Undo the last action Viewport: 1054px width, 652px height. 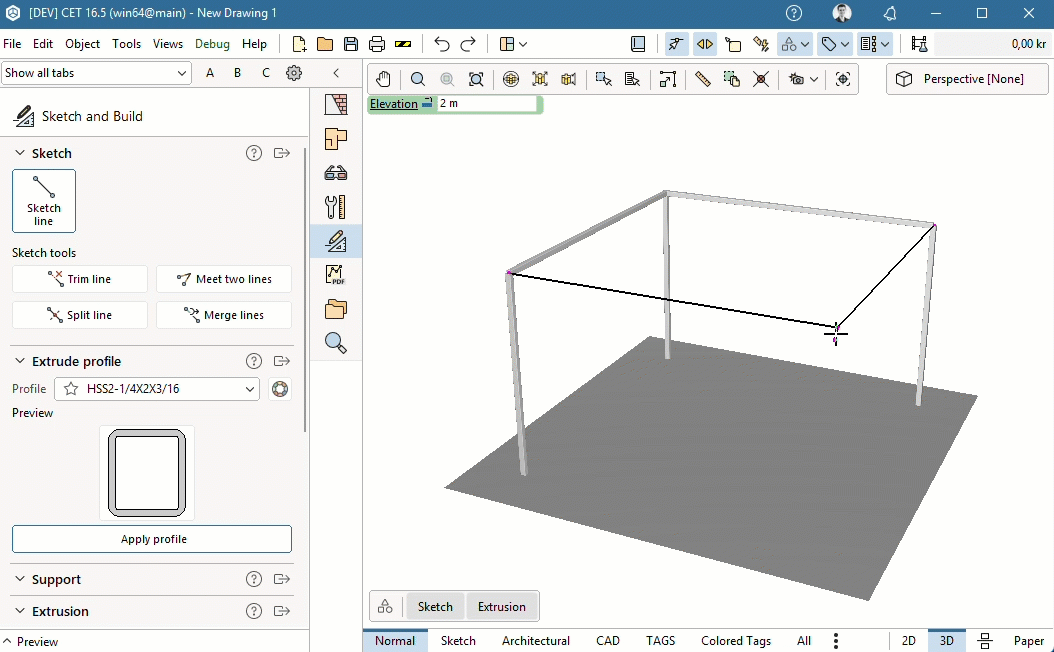pyautogui.click(x=442, y=44)
